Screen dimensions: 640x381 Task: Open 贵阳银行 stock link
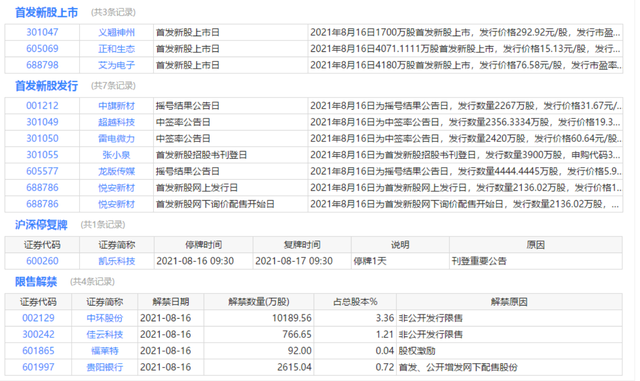pyautogui.click(x=104, y=367)
